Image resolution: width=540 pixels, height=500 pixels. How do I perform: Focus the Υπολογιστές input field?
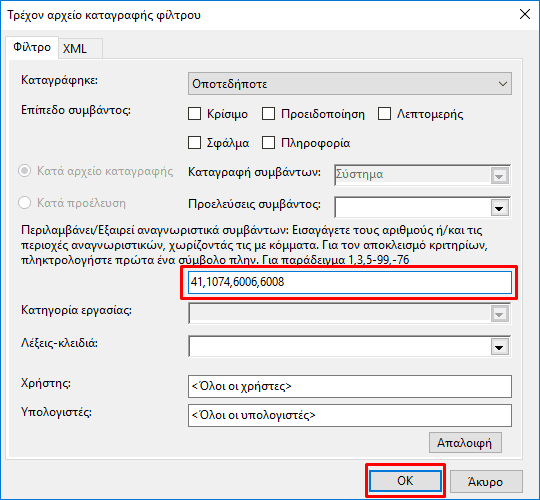pyautogui.click(x=350, y=415)
